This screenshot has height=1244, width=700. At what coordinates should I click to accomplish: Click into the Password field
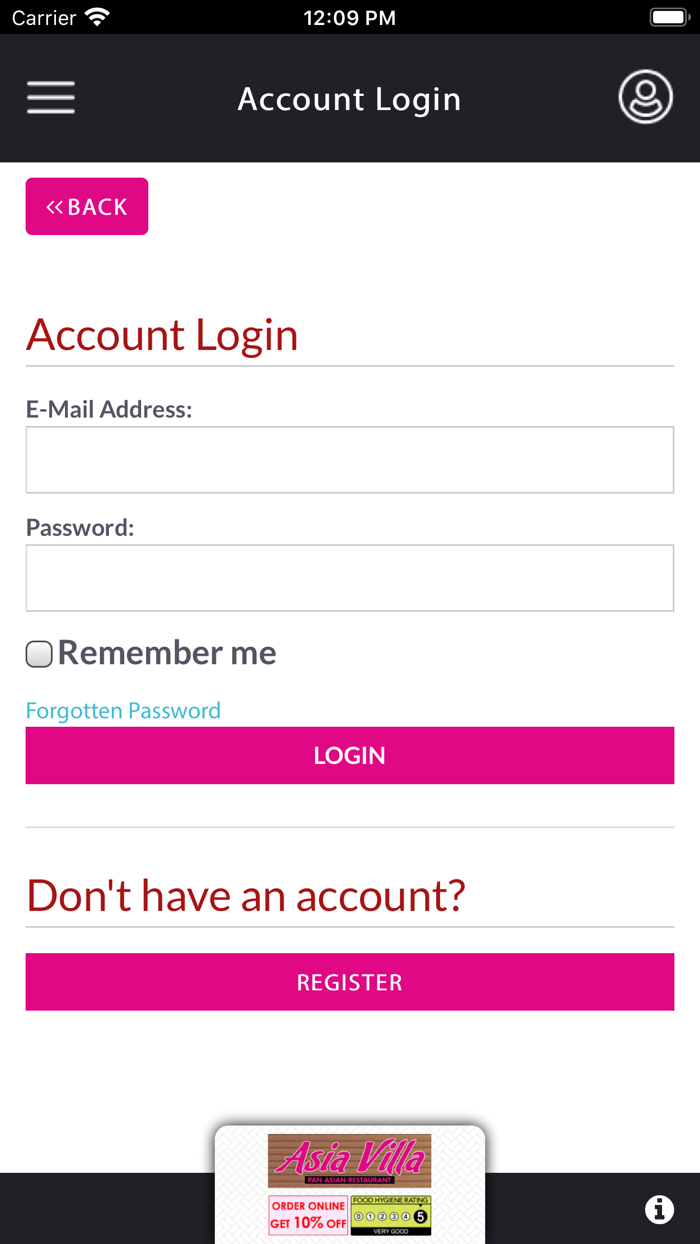pos(349,578)
